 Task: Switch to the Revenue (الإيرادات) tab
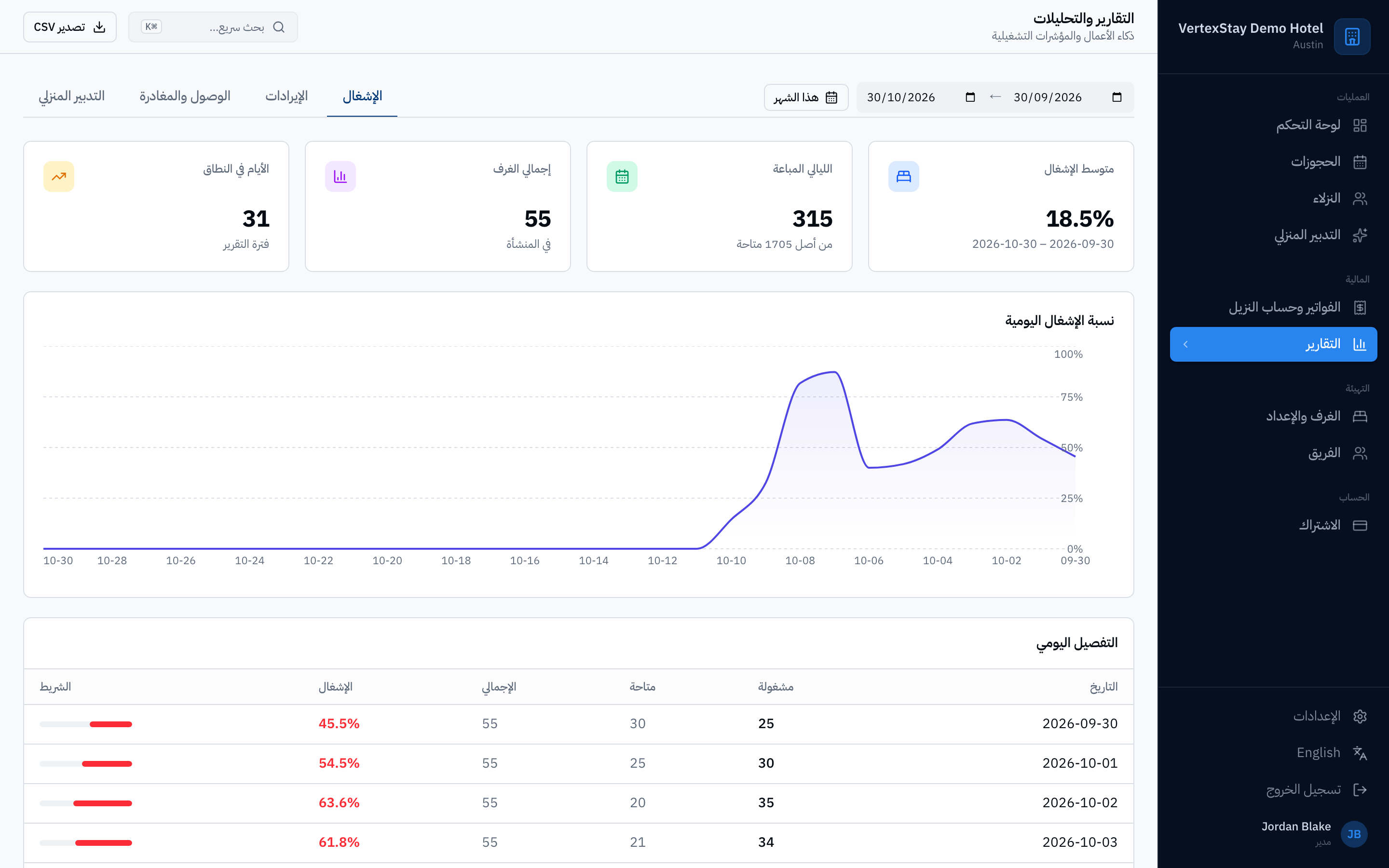[x=286, y=96]
